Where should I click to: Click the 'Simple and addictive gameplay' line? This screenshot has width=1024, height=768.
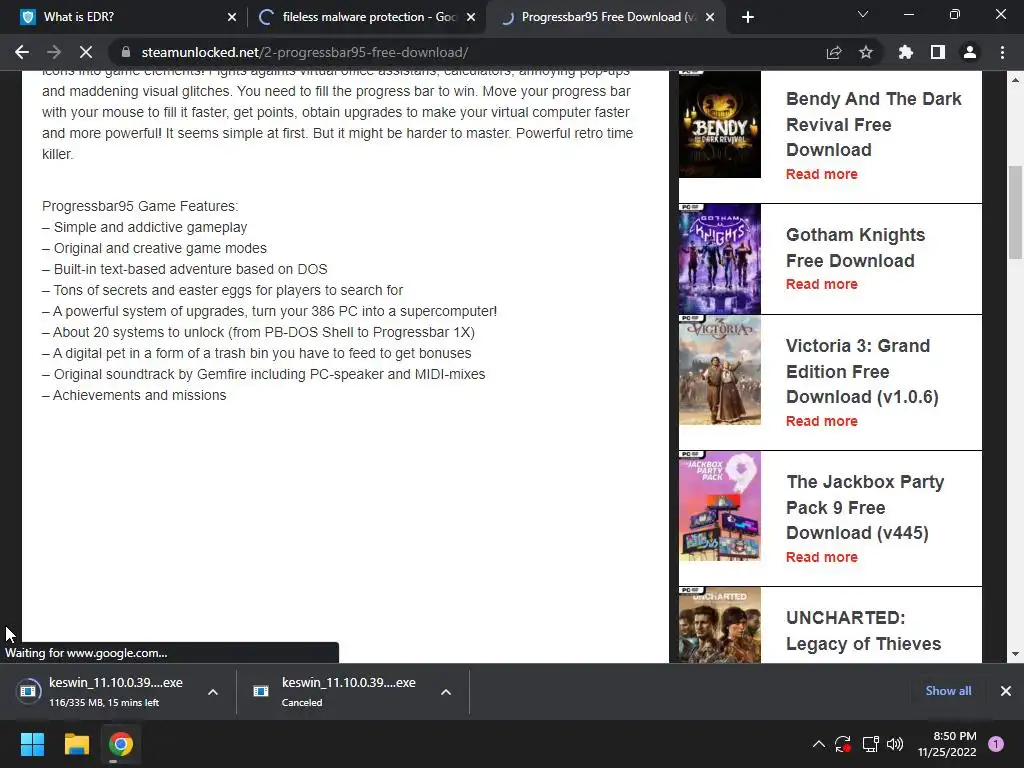pos(144,227)
